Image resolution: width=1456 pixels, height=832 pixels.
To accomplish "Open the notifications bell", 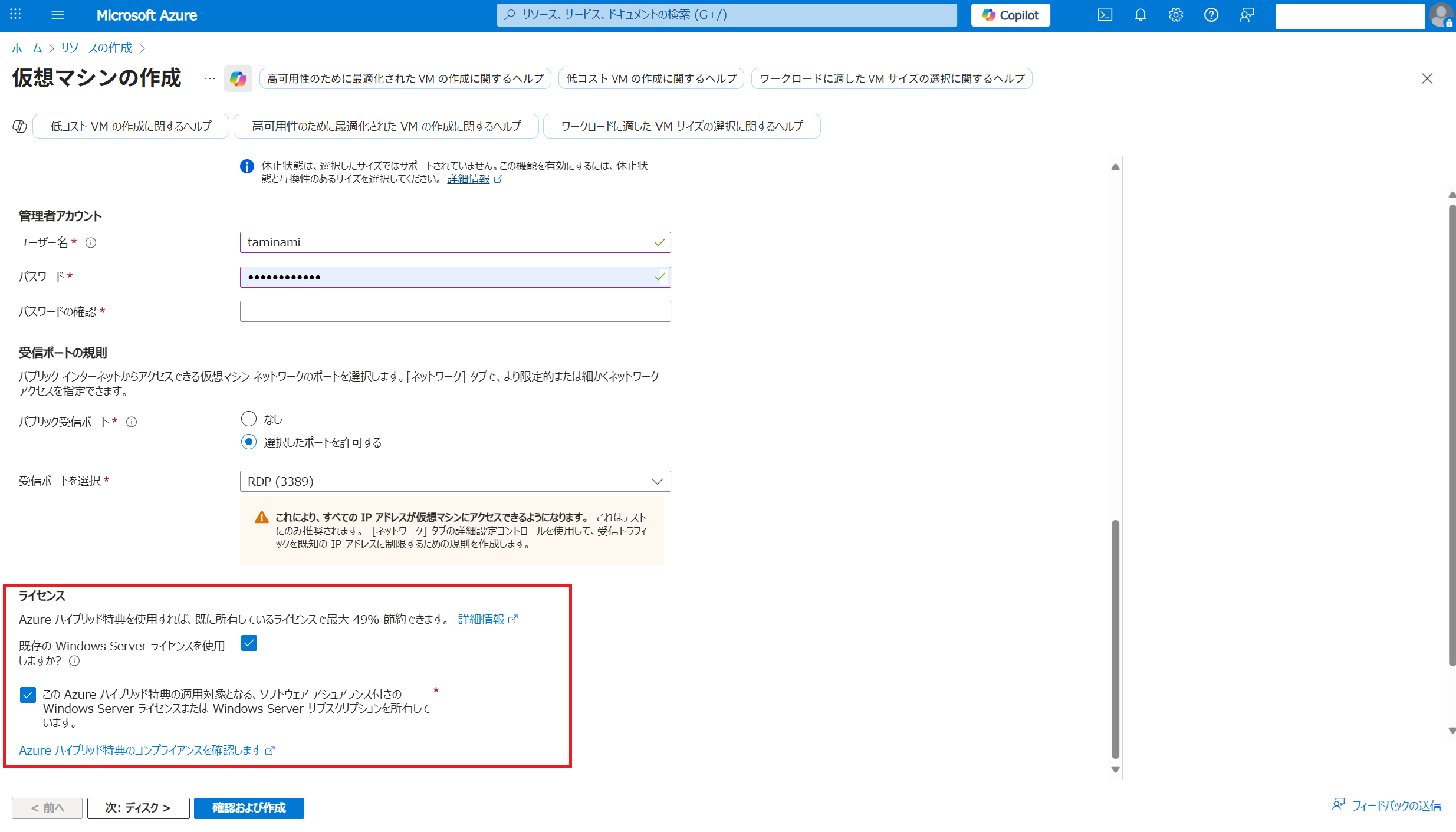I will [1140, 15].
